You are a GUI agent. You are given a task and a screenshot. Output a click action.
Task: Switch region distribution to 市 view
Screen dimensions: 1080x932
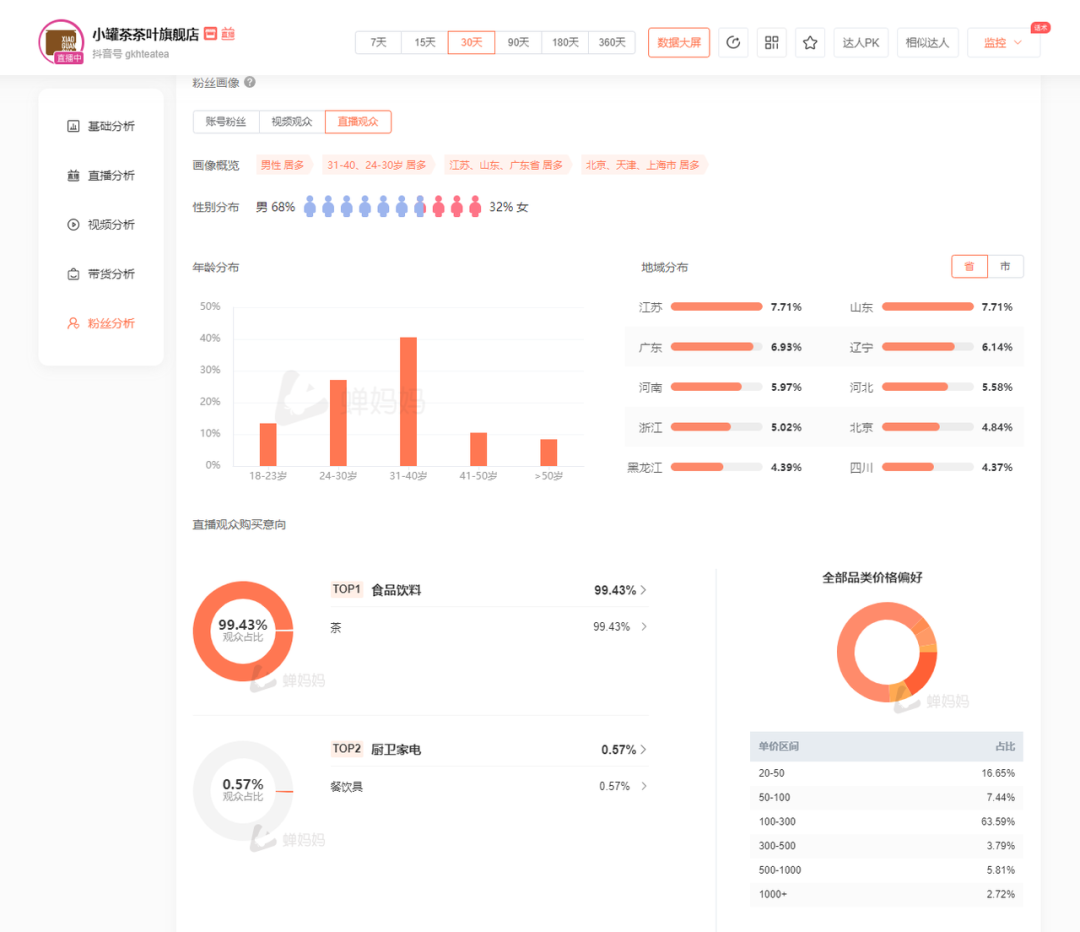pos(1005,267)
